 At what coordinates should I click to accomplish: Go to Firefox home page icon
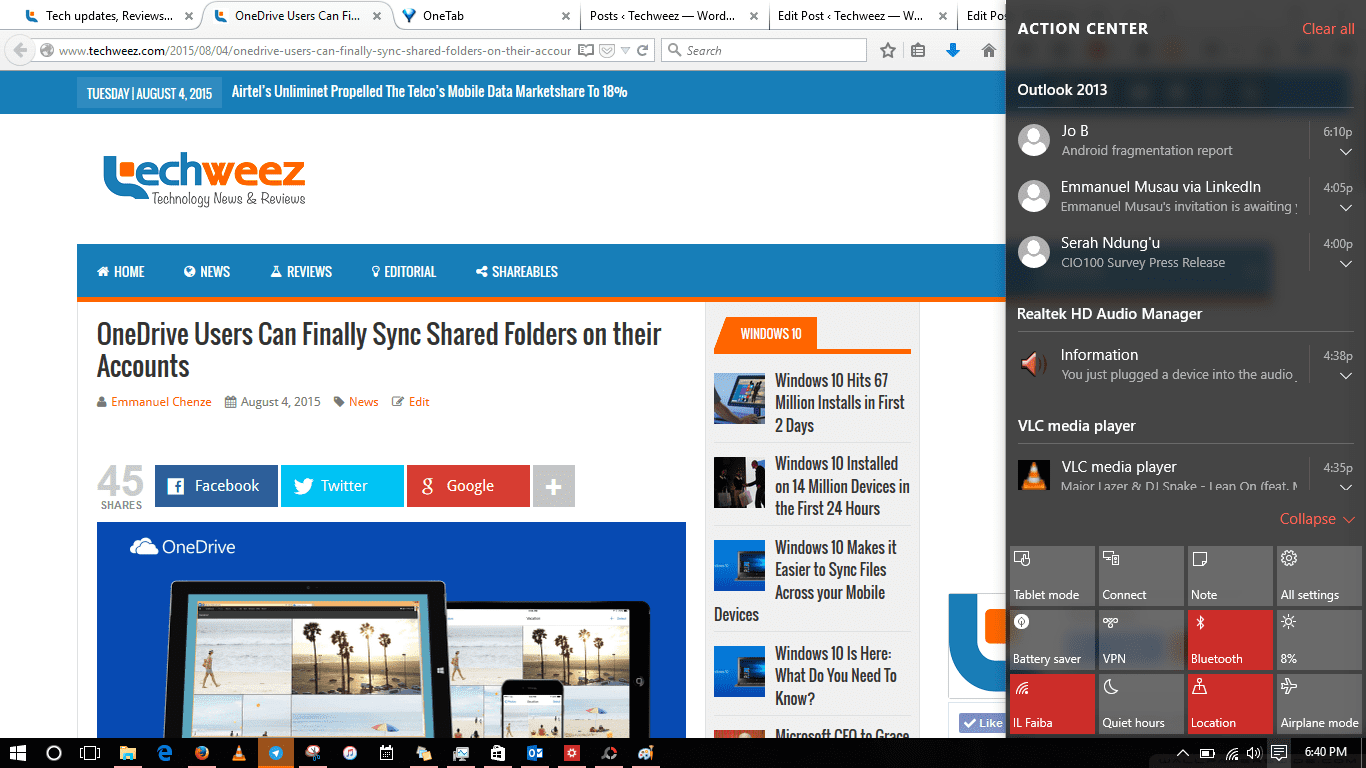pyautogui.click(x=989, y=50)
